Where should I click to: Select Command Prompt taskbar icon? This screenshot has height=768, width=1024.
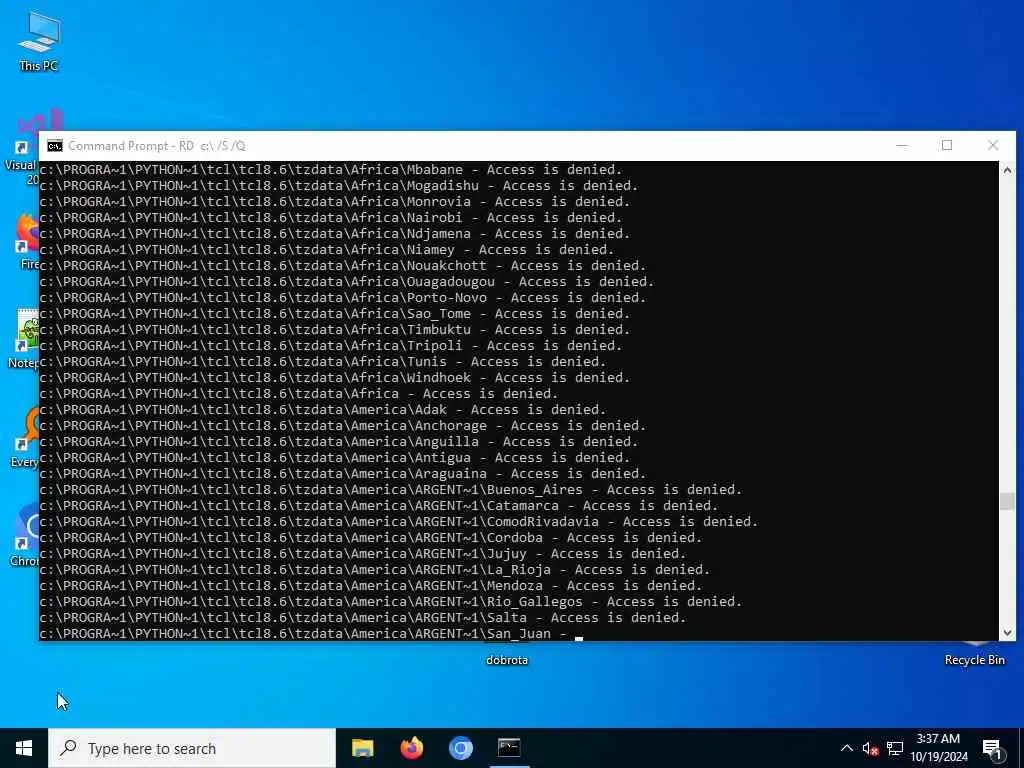pyautogui.click(x=509, y=748)
